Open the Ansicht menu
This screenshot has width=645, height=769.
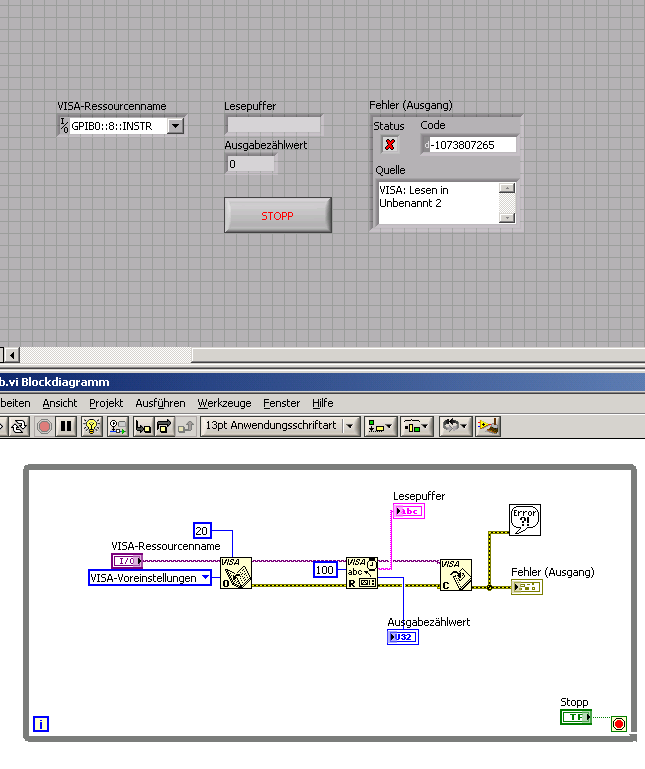coord(60,403)
